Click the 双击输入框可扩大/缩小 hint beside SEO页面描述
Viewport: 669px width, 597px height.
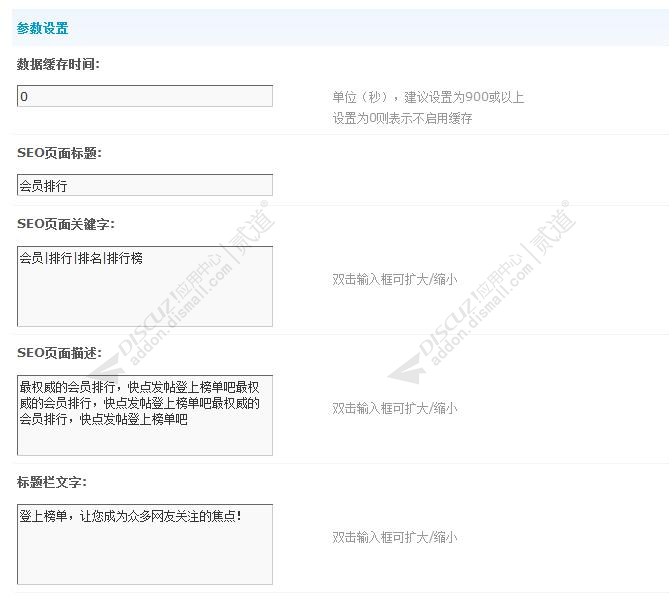pos(395,408)
